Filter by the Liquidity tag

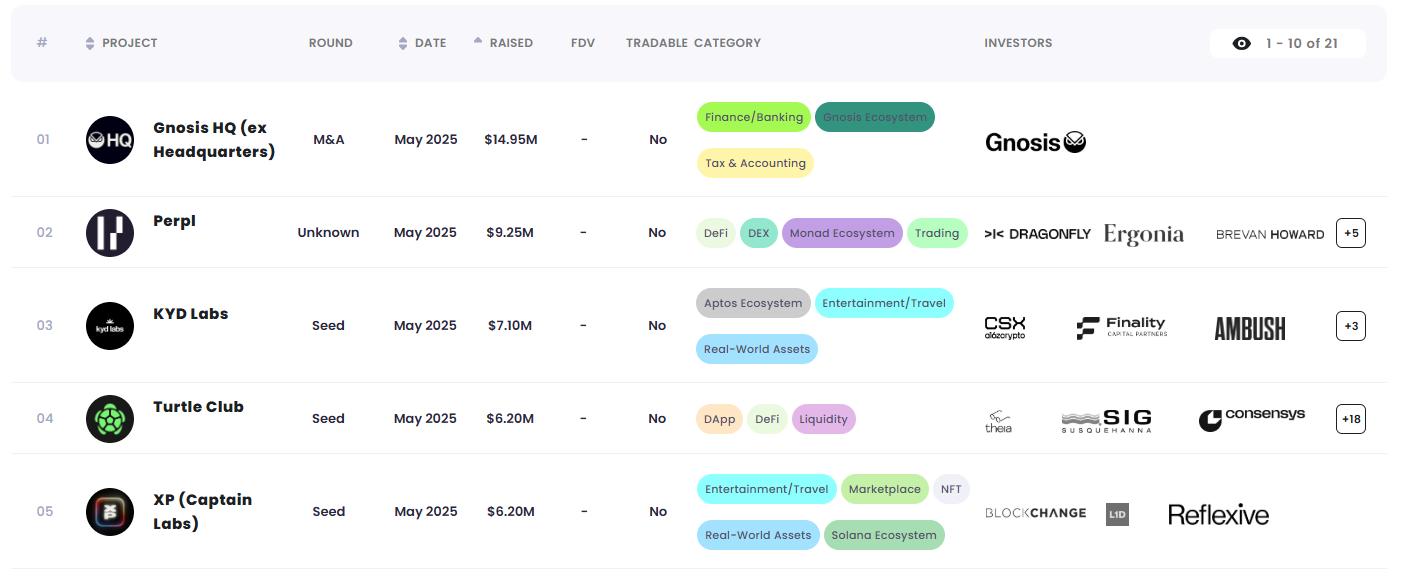824,419
